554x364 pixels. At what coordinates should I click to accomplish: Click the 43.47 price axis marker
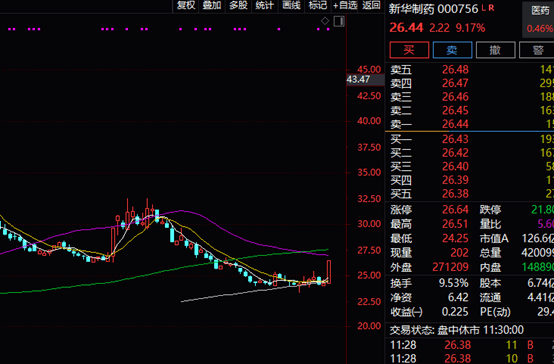click(365, 80)
